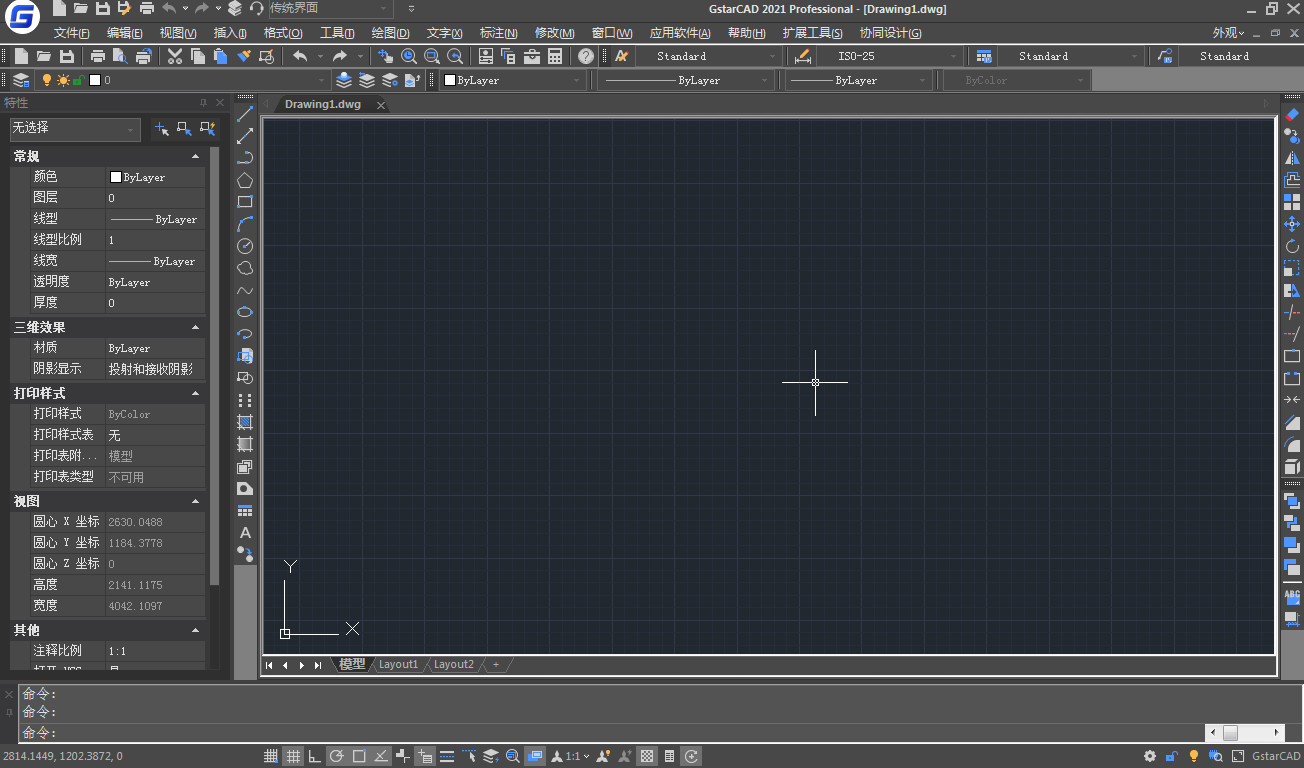This screenshot has width=1304, height=768.
Task: Click the Match Properties brush icon
Action: tap(243, 56)
